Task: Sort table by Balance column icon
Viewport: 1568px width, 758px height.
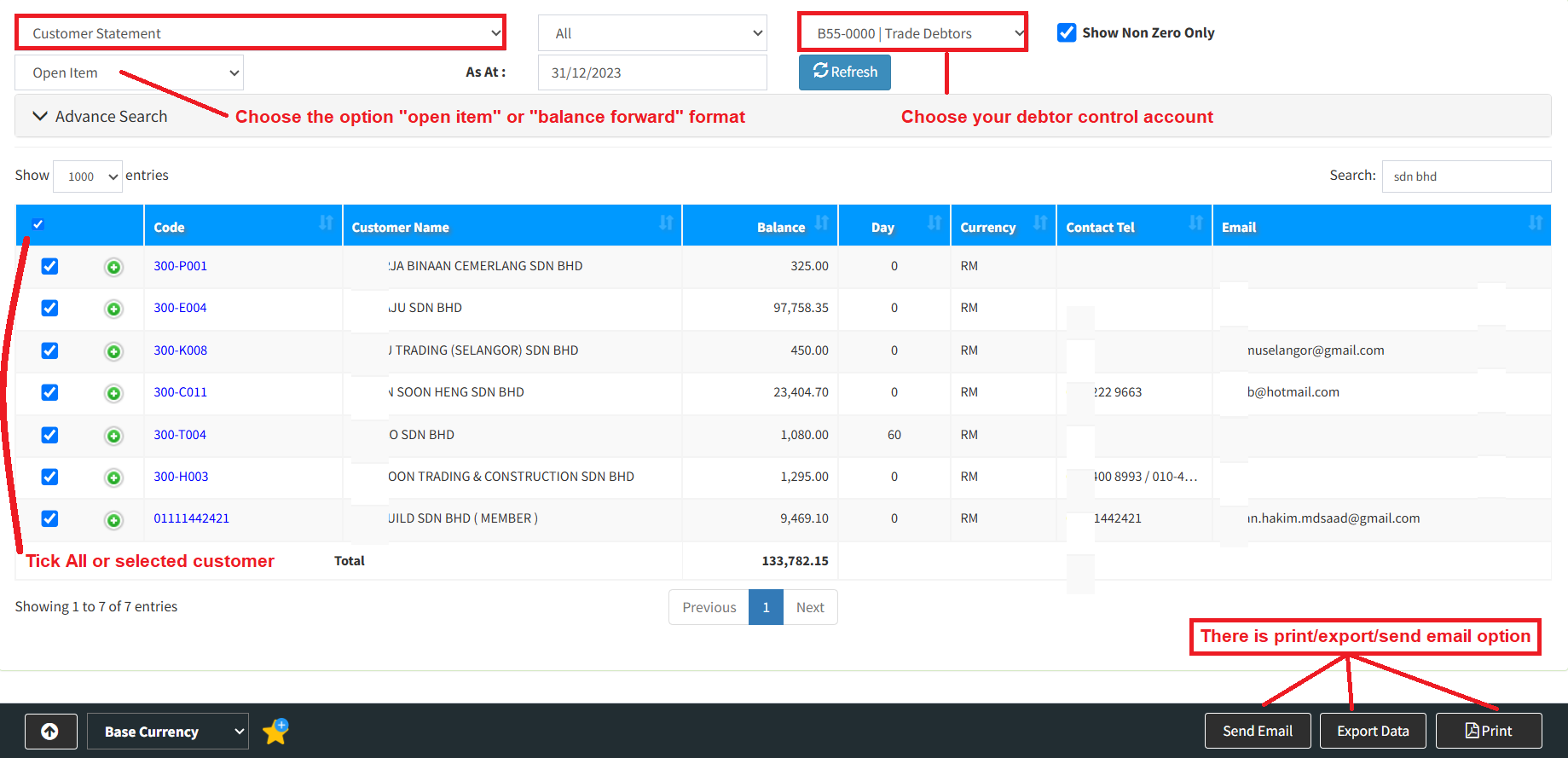Action: [x=821, y=223]
